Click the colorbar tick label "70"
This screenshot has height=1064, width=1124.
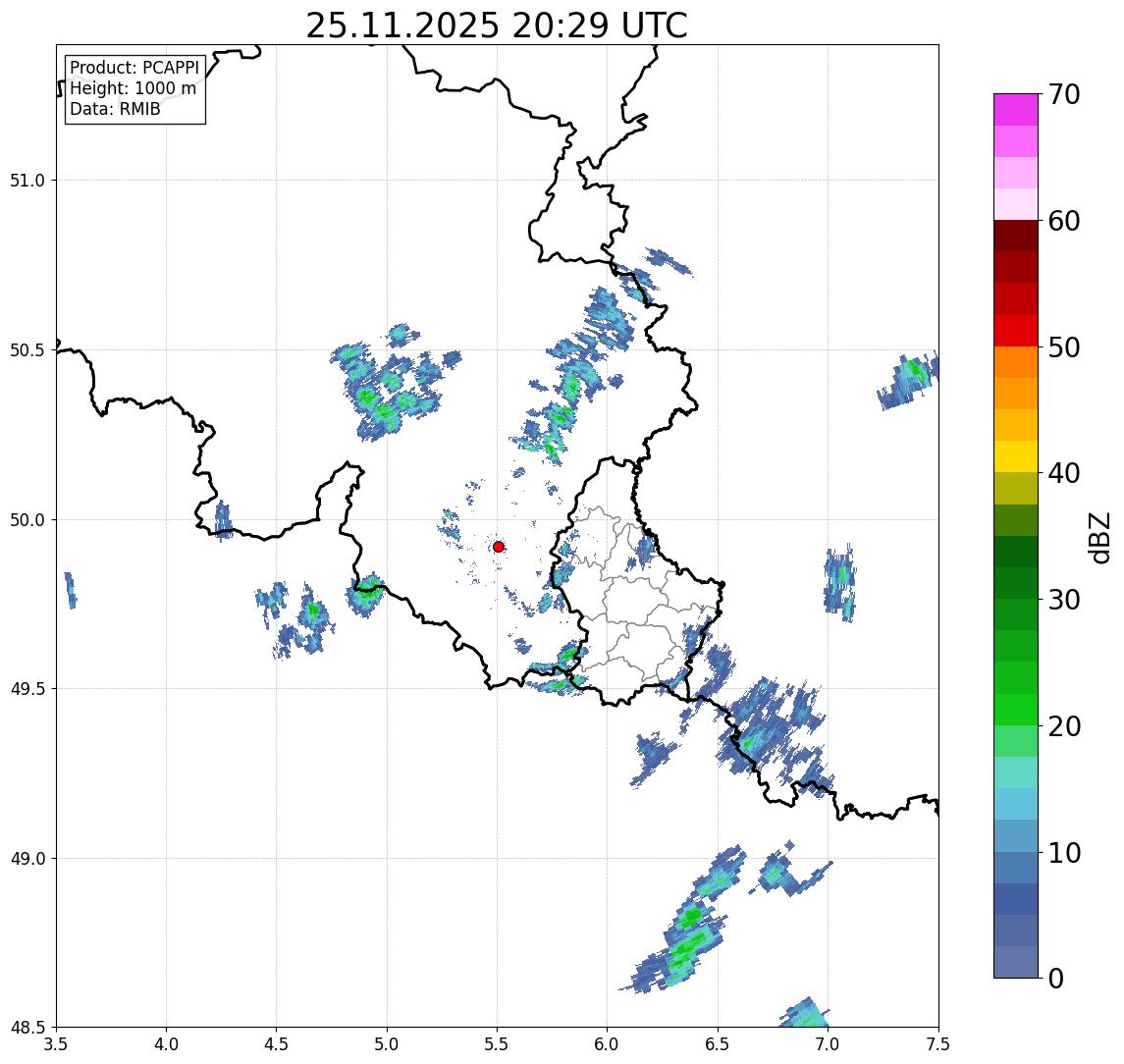pos(1064,94)
